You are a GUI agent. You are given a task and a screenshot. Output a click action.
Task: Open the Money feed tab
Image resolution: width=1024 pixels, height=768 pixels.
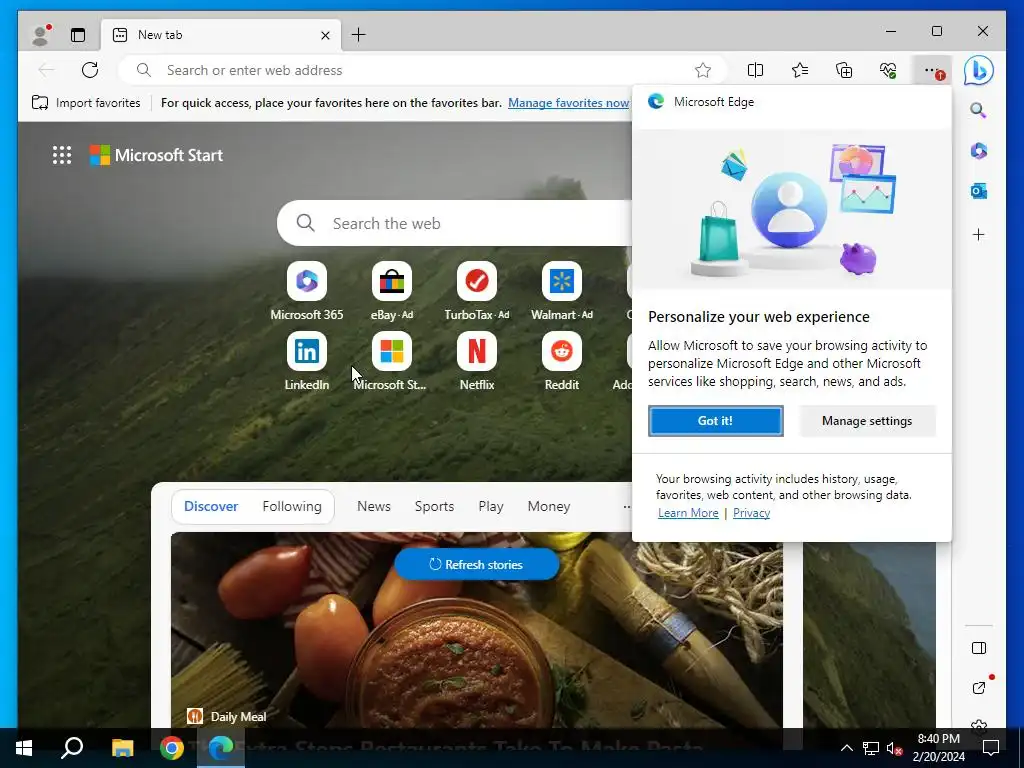[x=549, y=506]
